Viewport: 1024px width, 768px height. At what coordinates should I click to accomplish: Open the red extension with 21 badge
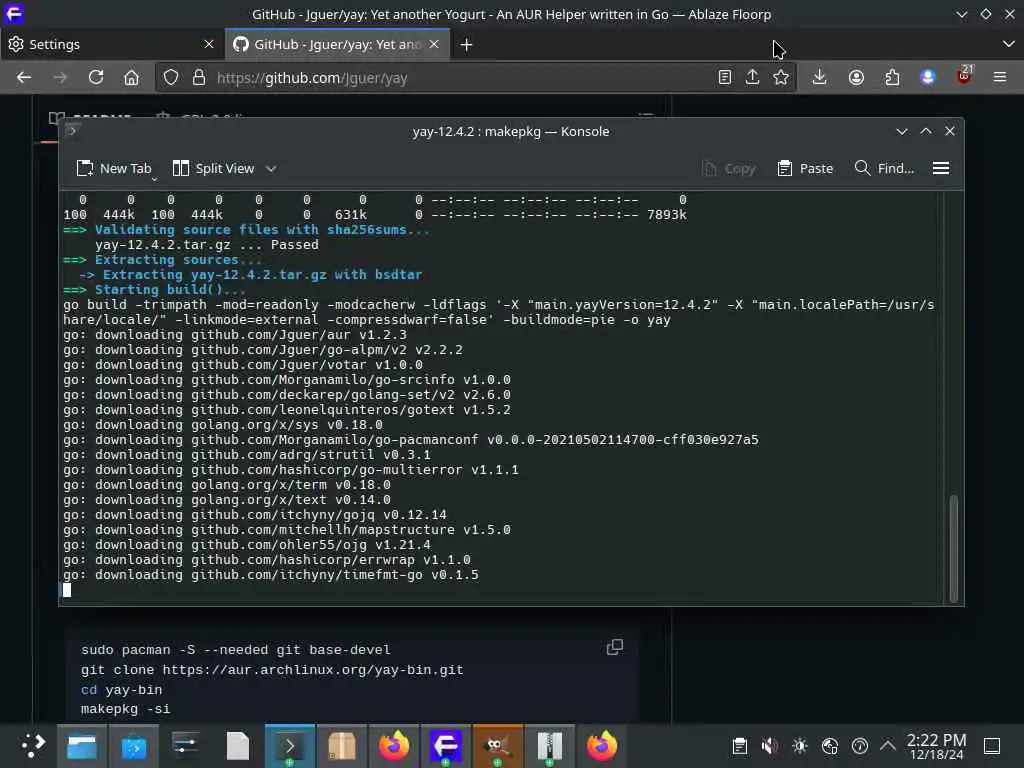(964, 76)
